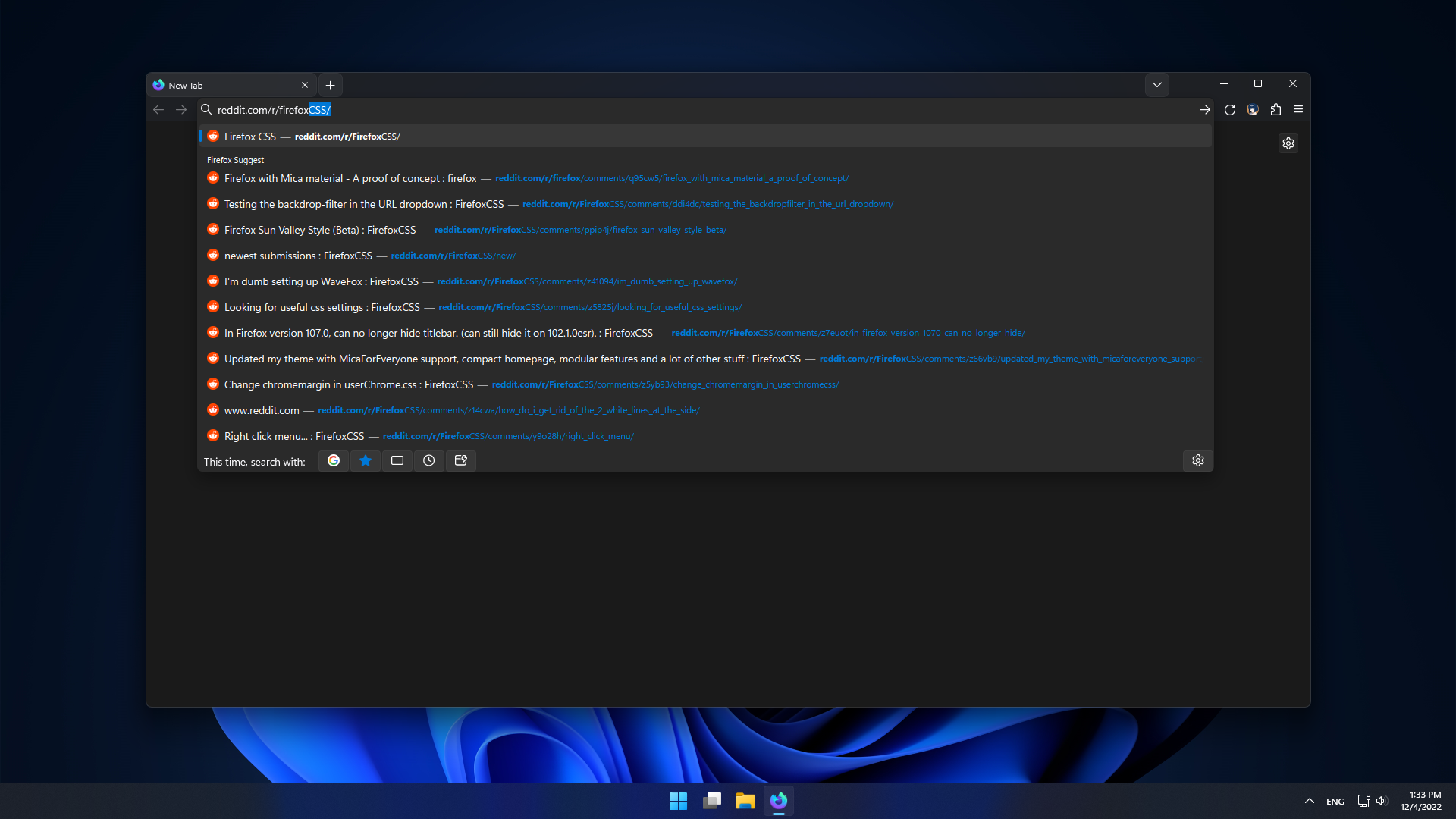Close the New Tab tab
The image size is (1456, 819).
305,86
